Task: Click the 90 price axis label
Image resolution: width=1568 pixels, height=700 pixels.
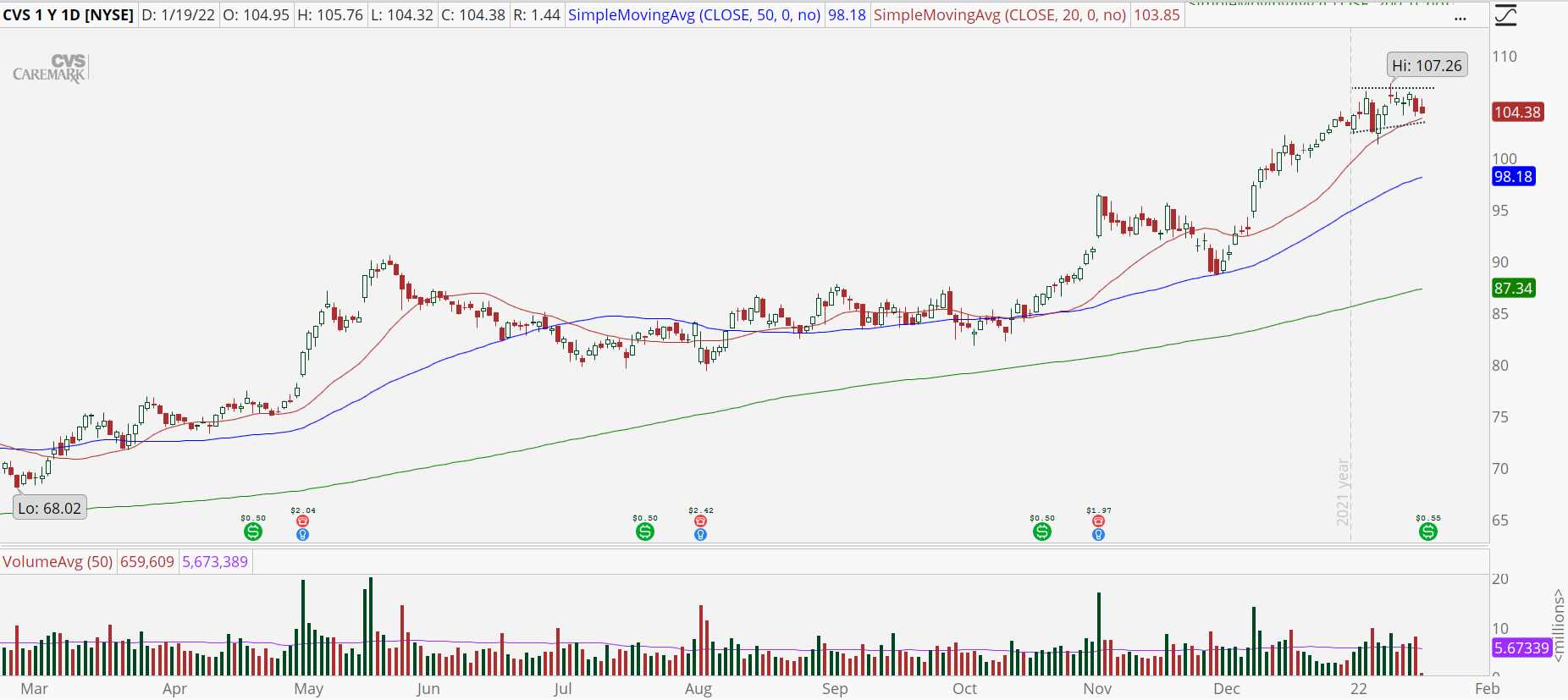Action: (x=1500, y=262)
